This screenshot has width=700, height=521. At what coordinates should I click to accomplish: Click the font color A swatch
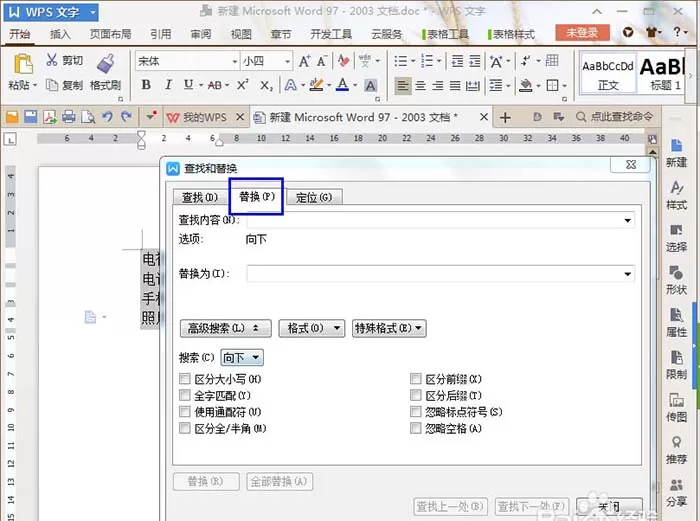click(x=342, y=85)
